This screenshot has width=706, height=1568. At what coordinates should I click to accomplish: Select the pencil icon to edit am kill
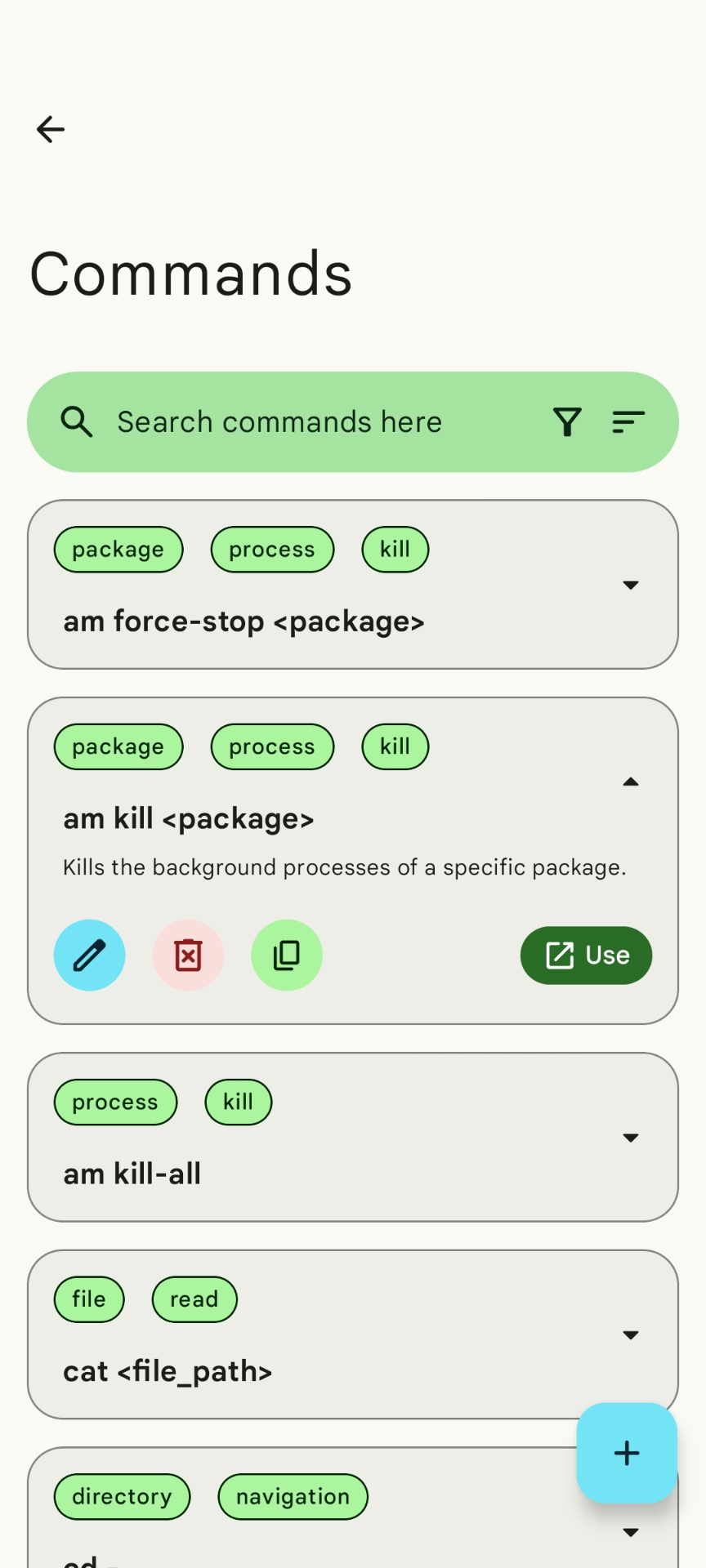point(90,955)
